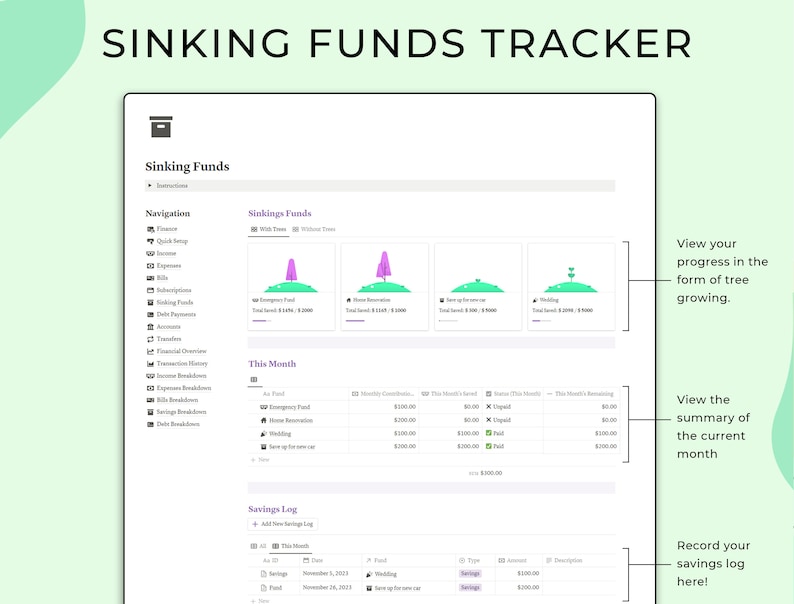The image size is (794, 604).
Task: Click the Status (This Month) column header
Action: [x=512, y=393]
